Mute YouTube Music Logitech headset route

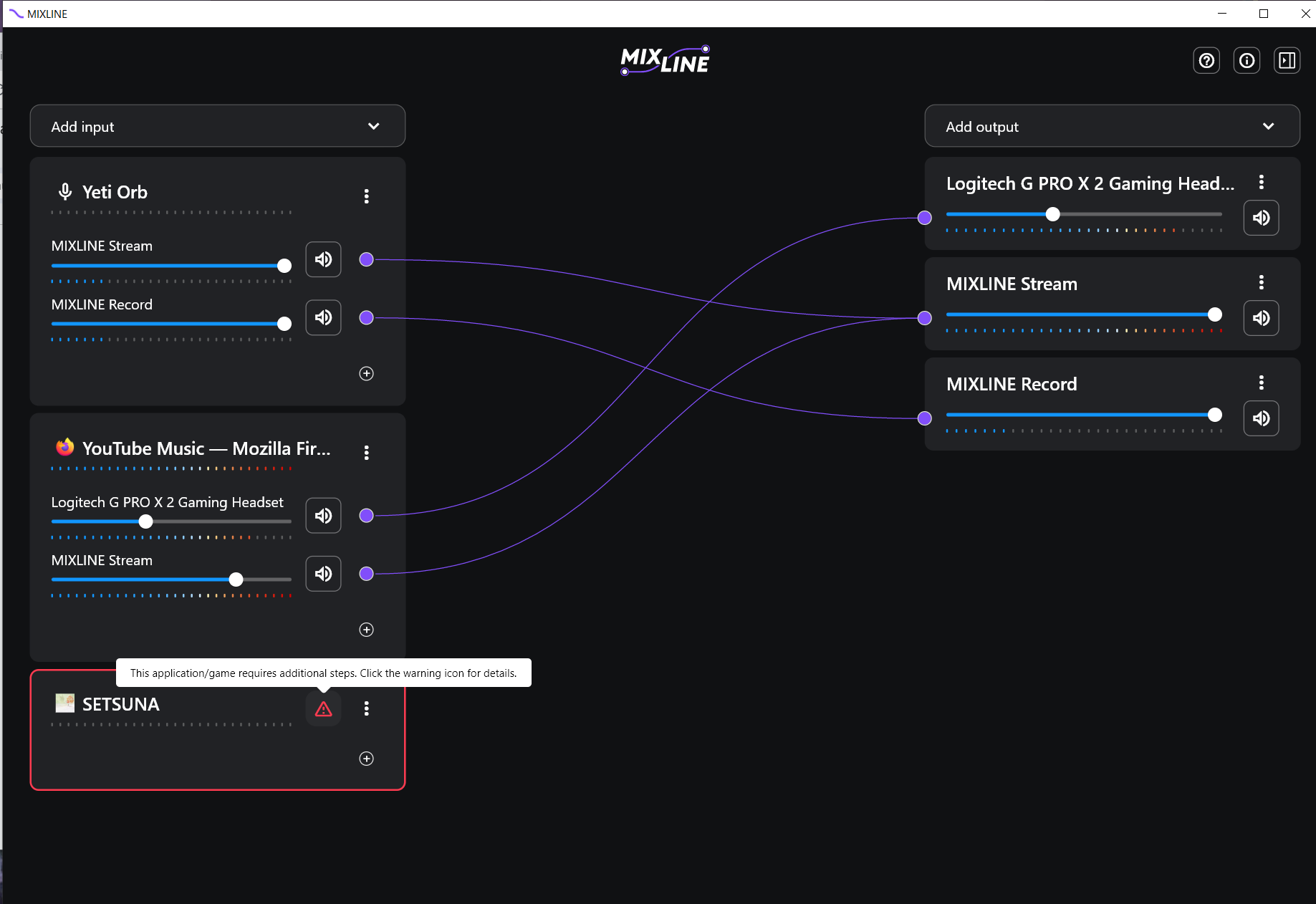point(323,516)
